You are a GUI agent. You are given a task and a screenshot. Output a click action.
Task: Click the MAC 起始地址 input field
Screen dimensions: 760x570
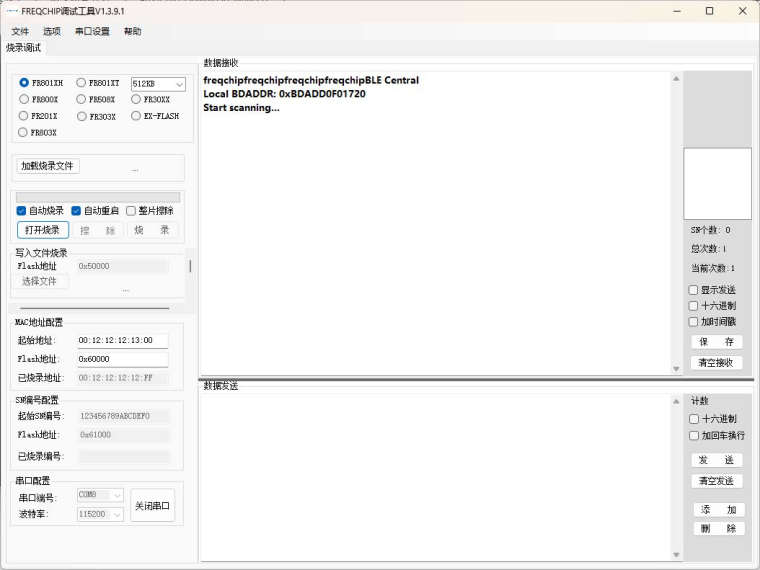tap(122, 341)
